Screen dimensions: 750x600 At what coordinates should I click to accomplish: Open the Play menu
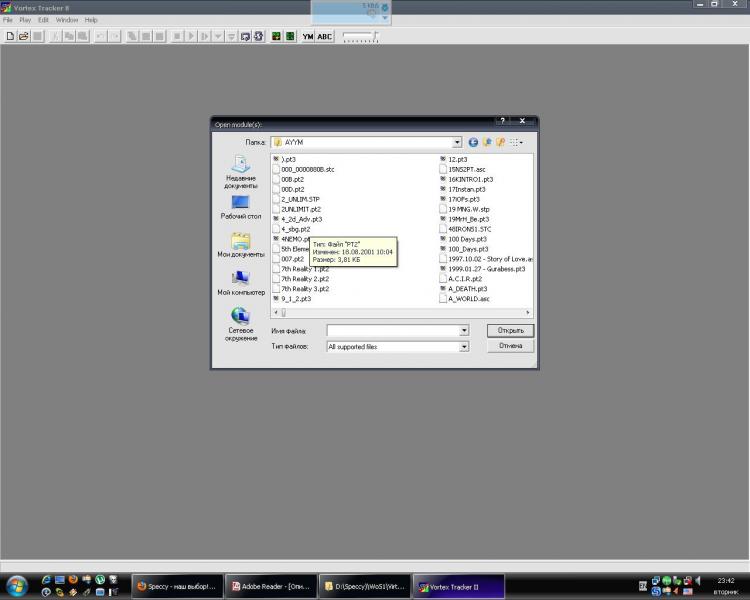point(25,20)
